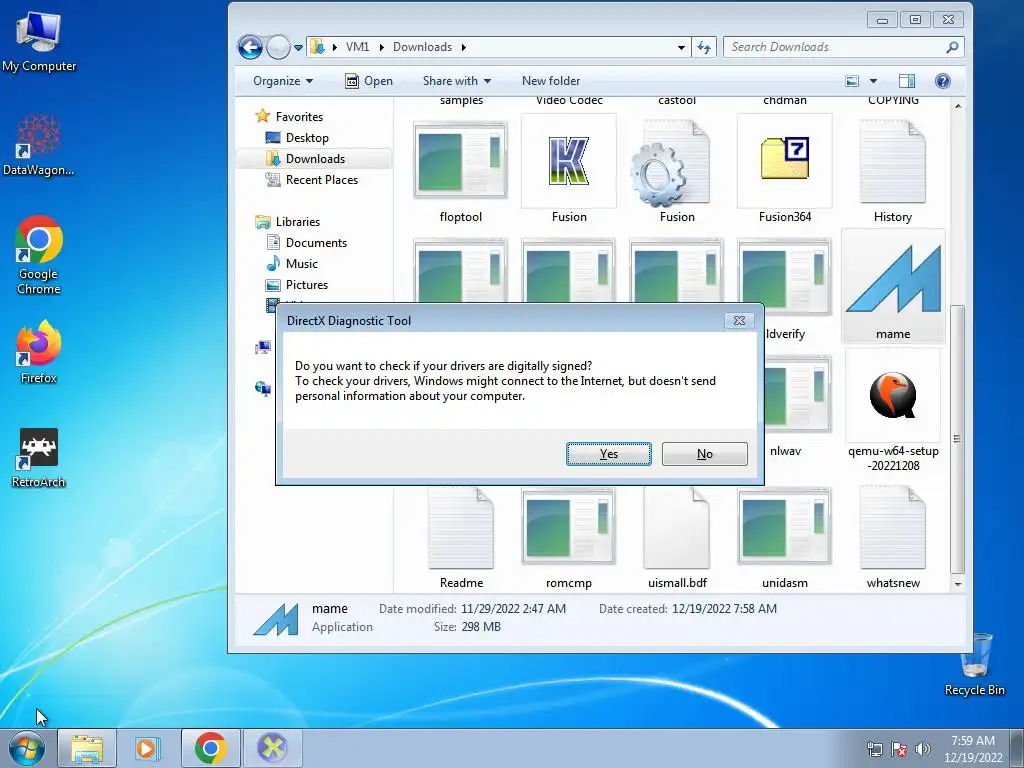The height and width of the screenshot is (768, 1024).
Task: Select the romcmp application icon
Action: point(569,527)
